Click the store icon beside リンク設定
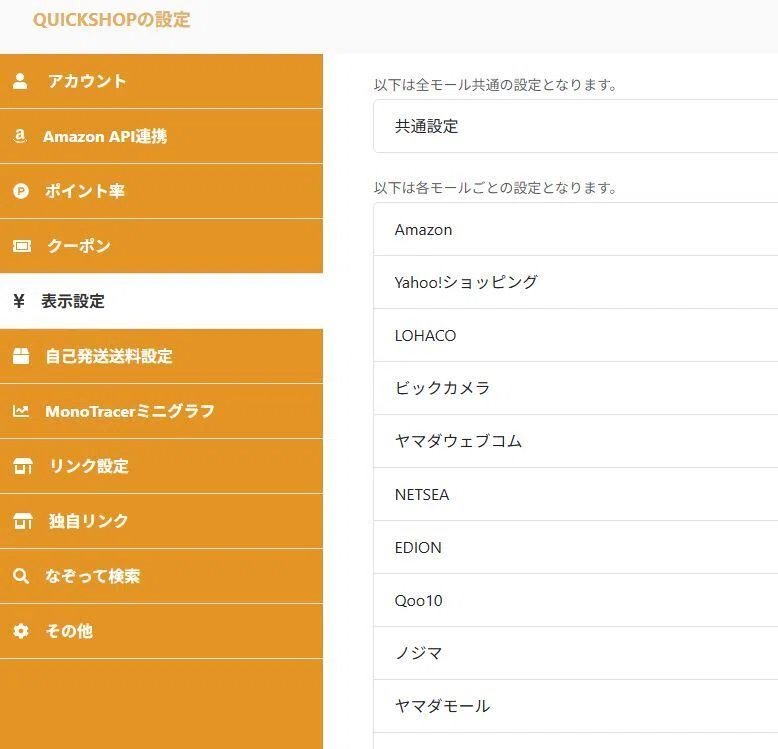The height and width of the screenshot is (749, 778). pos(22,466)
